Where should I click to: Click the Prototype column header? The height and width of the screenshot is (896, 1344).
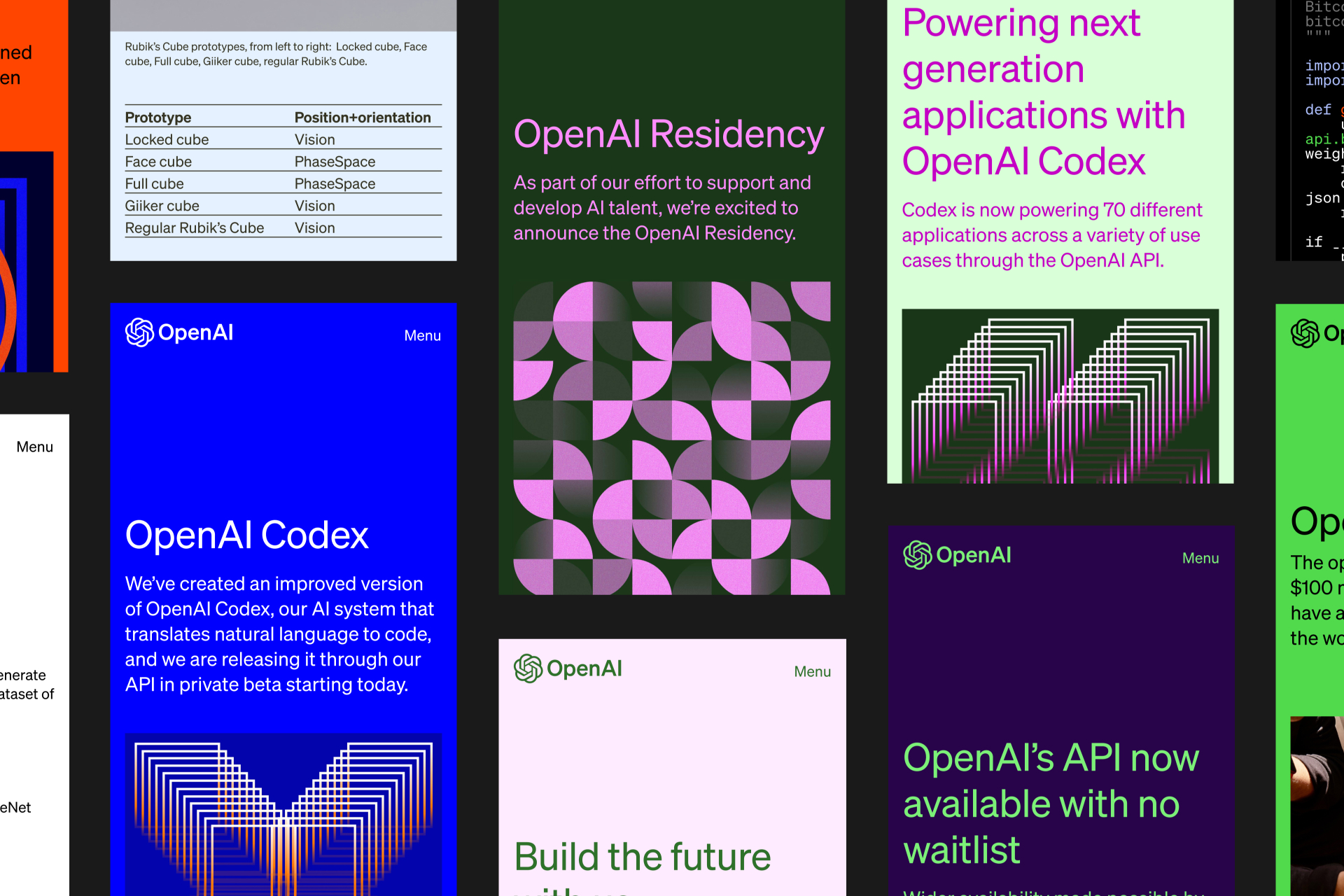158,118
